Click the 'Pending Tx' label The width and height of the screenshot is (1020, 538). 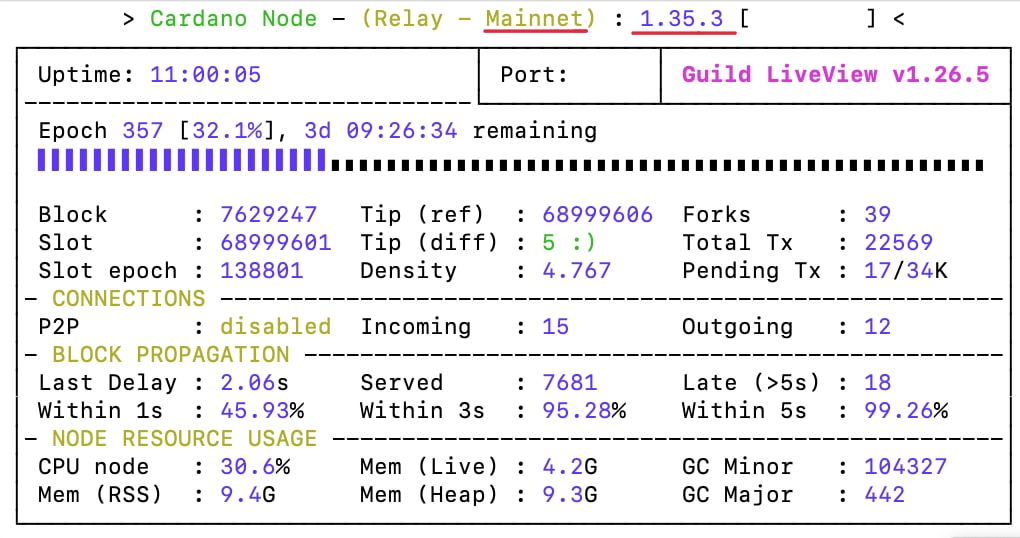(x=751, y=270)
